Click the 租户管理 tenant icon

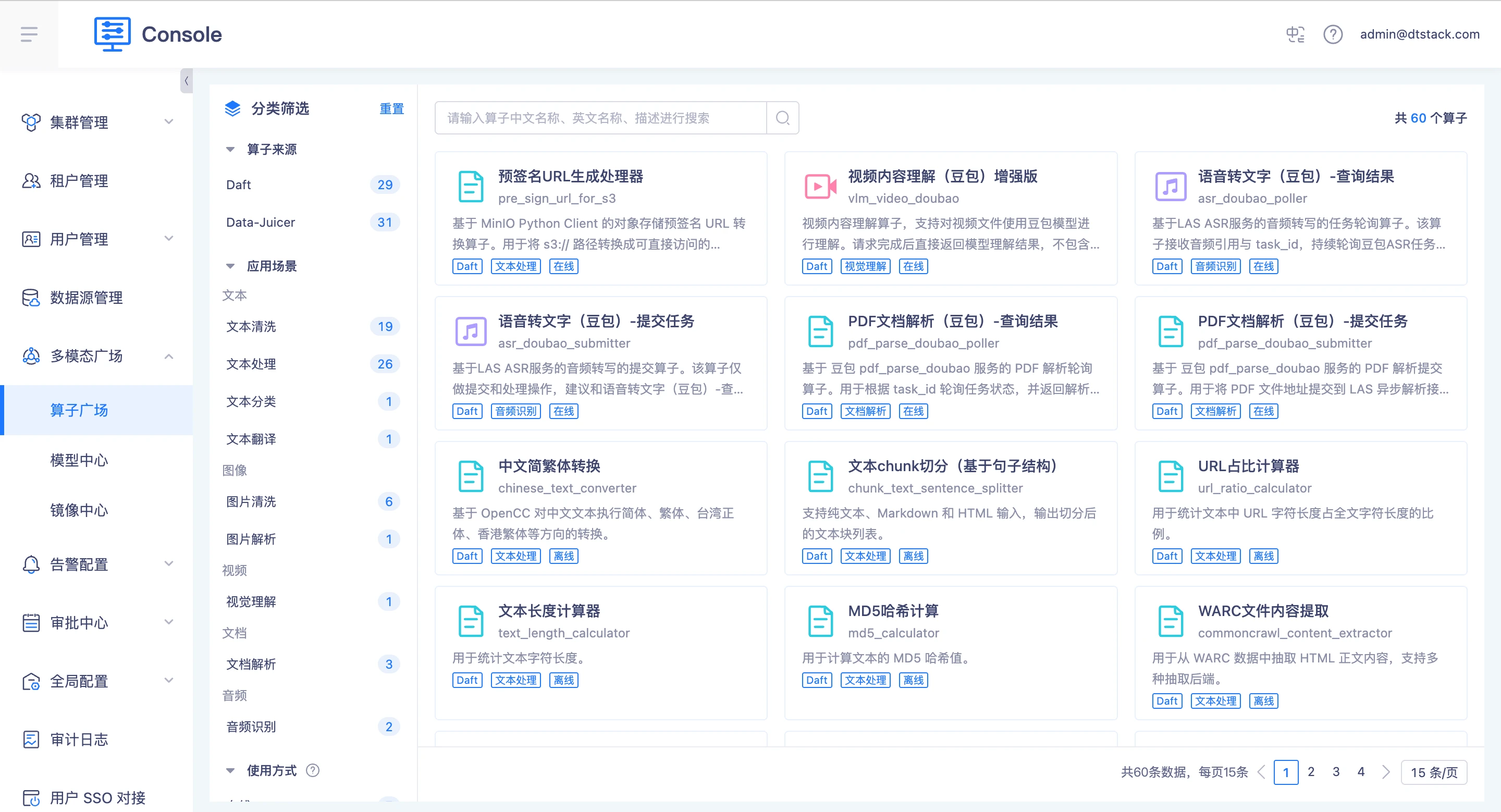(x=31, y=180)
